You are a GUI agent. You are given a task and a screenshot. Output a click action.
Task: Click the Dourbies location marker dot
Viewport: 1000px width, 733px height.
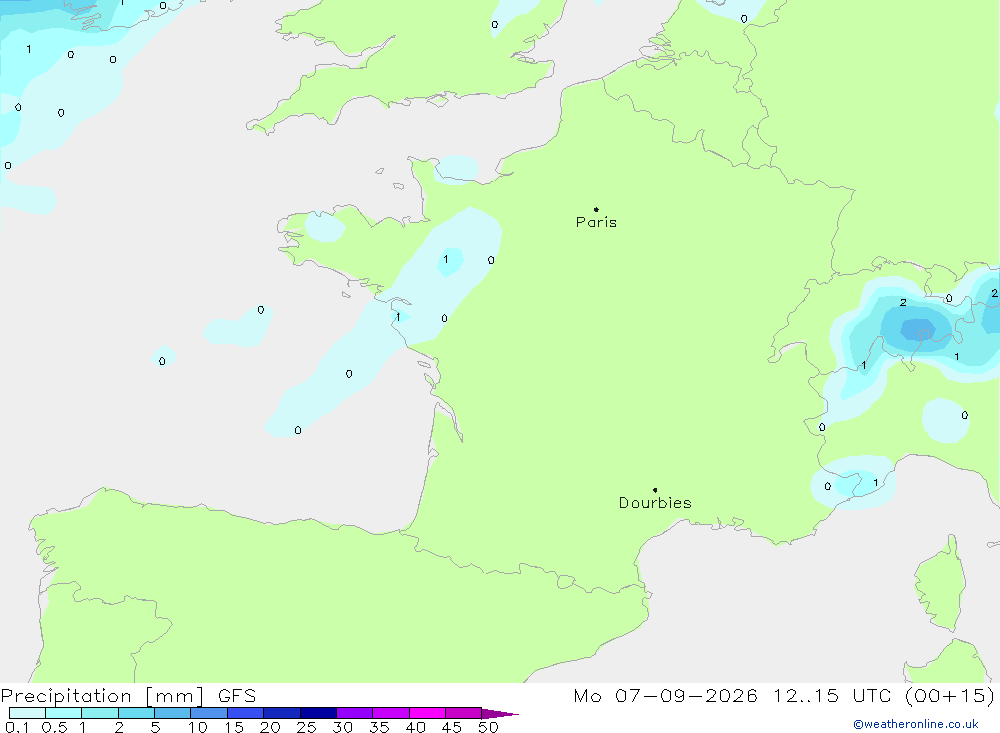point(655,490)
